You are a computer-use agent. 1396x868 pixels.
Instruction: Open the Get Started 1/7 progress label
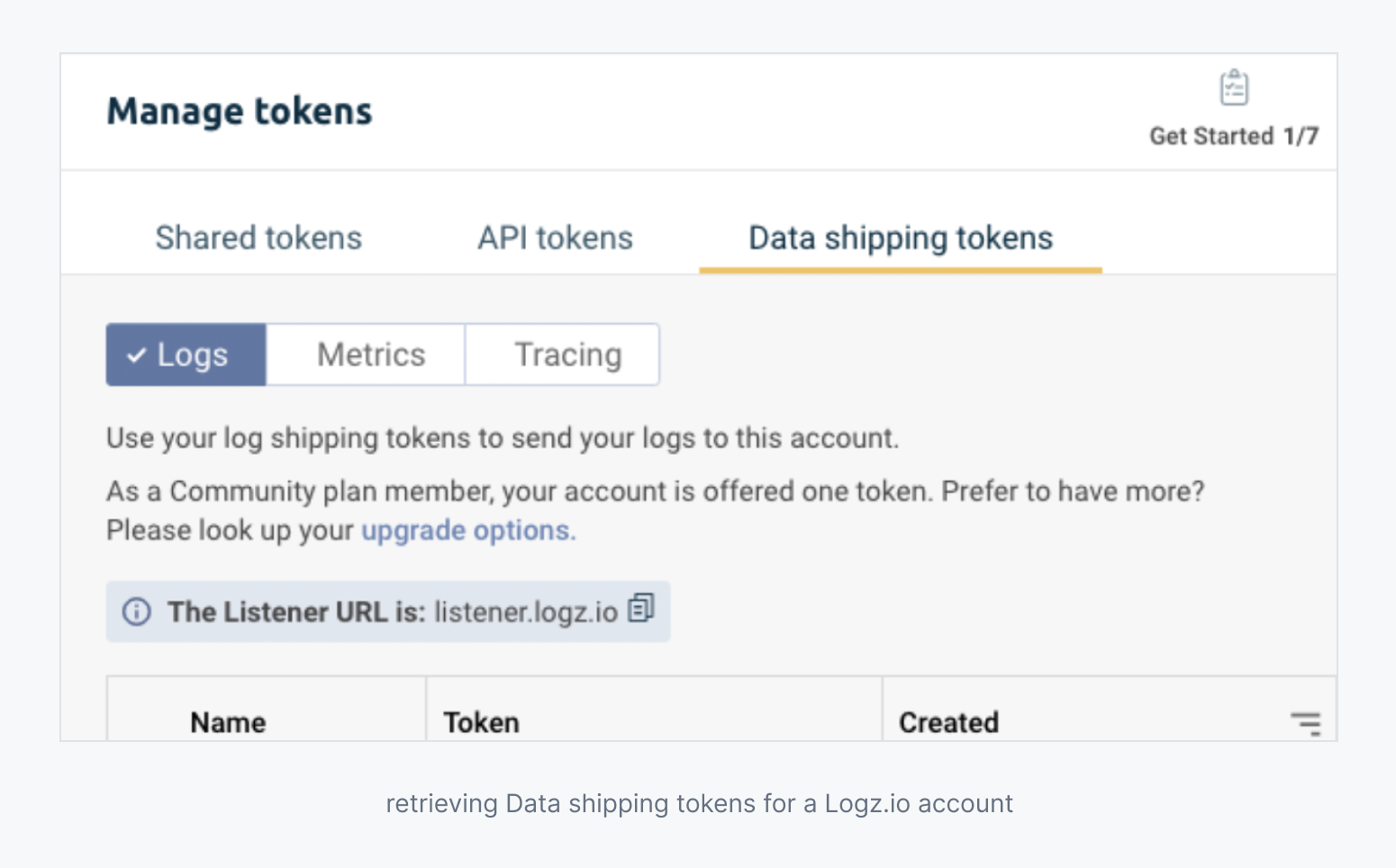1233,136
